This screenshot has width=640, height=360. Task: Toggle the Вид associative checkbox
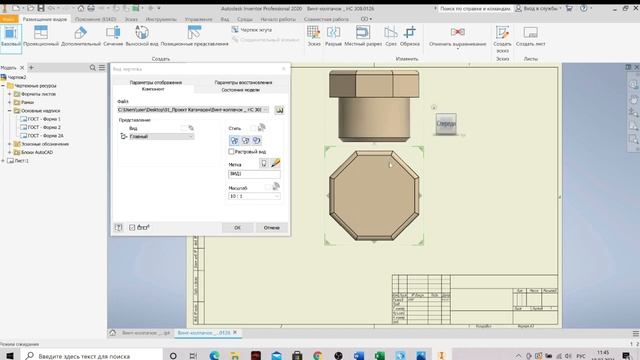pos(184,128)
